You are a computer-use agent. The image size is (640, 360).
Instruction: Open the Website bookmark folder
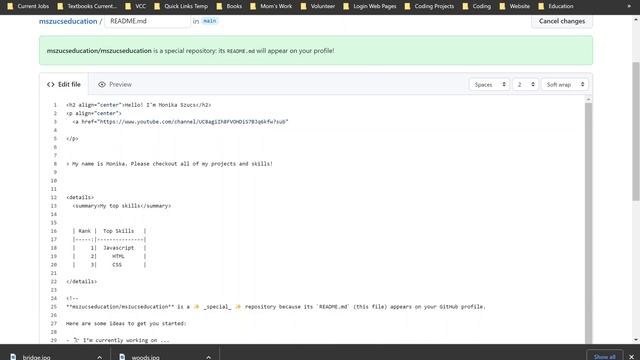515,6
